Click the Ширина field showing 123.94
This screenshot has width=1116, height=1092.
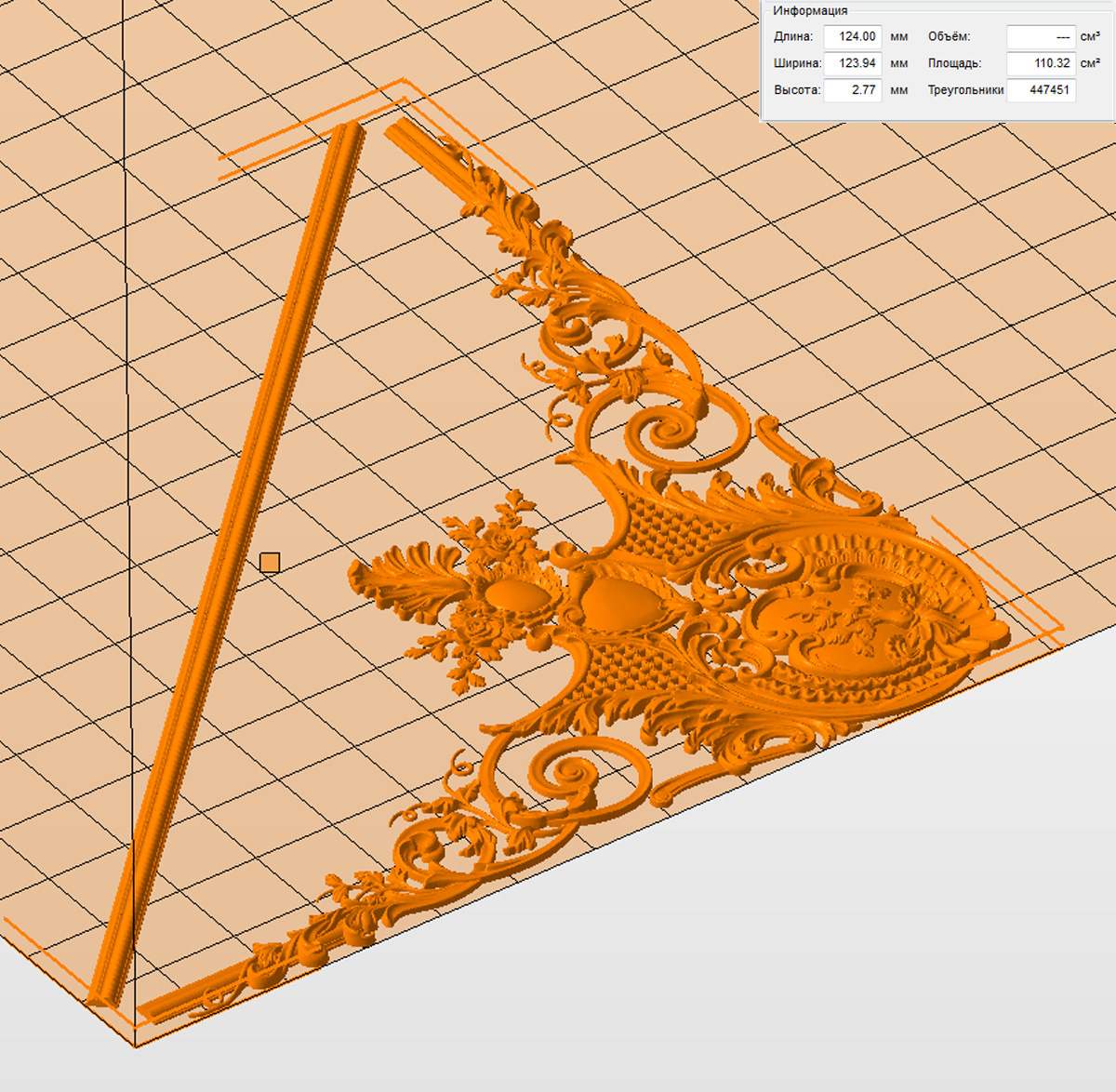[x=853, y=63]
